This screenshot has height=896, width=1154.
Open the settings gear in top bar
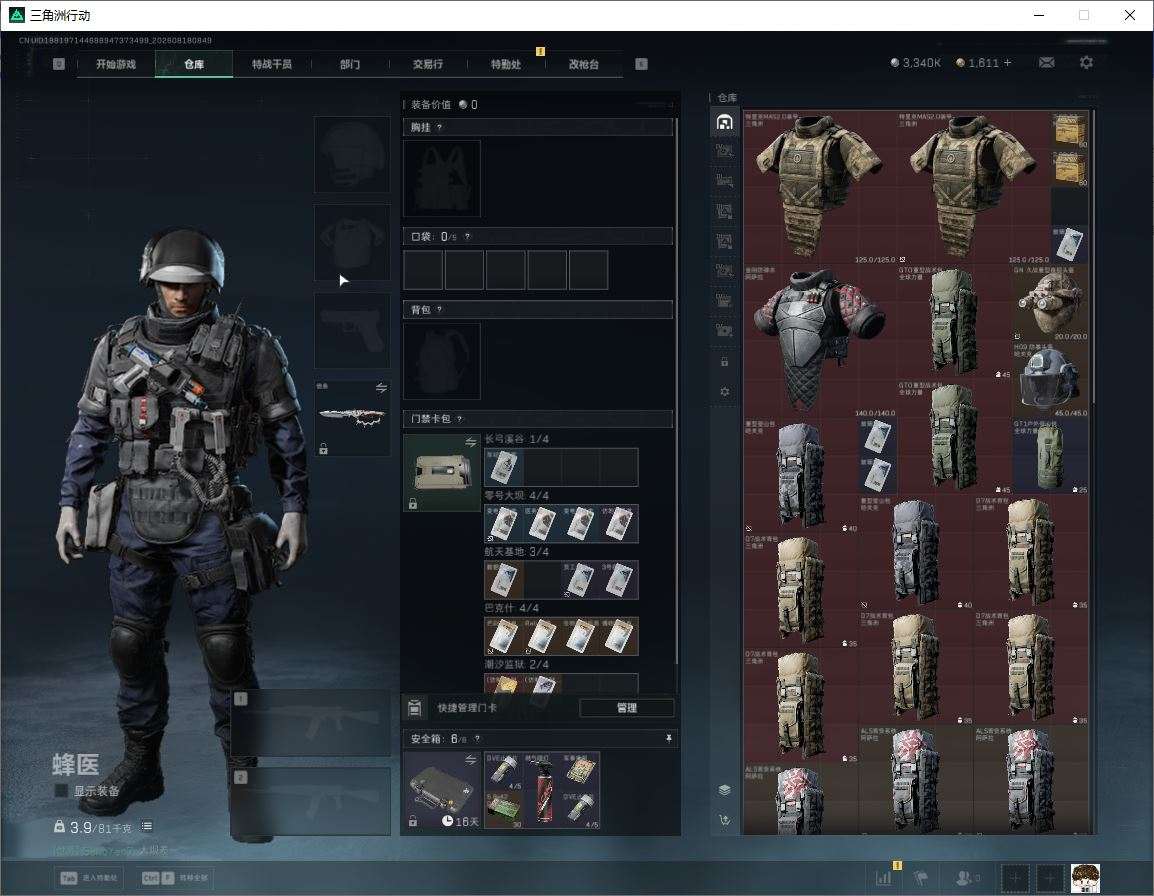pyautogui.click(x=1086, y=63)
